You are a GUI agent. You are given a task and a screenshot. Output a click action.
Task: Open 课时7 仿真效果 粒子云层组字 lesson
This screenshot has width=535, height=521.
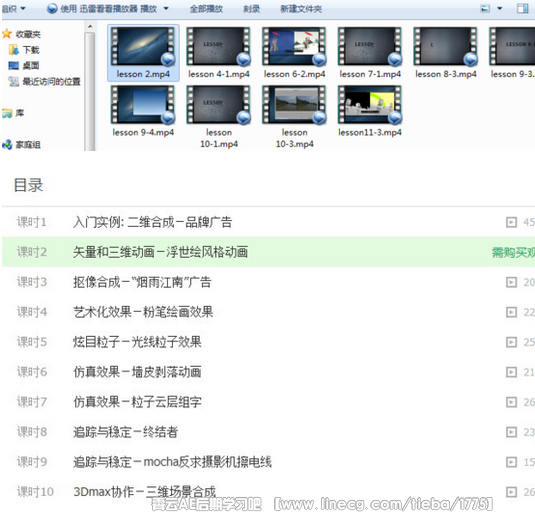(269, 402)
